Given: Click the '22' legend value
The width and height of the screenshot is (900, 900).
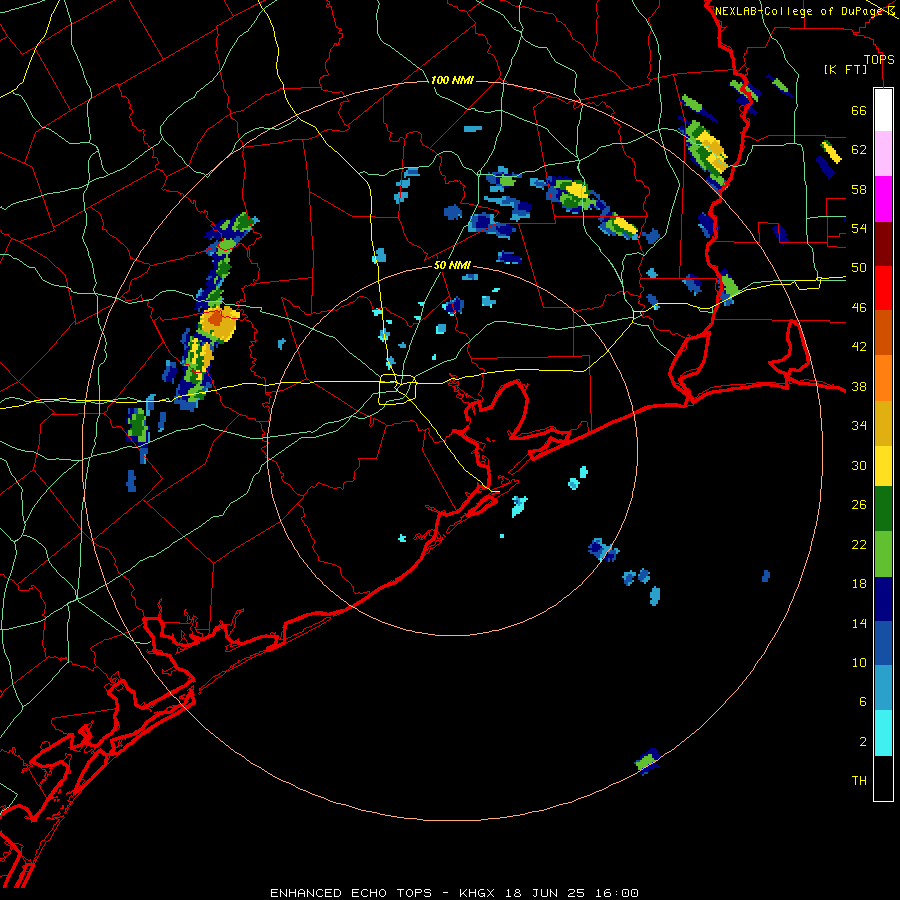Looking at the screenshot, I should pos(859,544).
